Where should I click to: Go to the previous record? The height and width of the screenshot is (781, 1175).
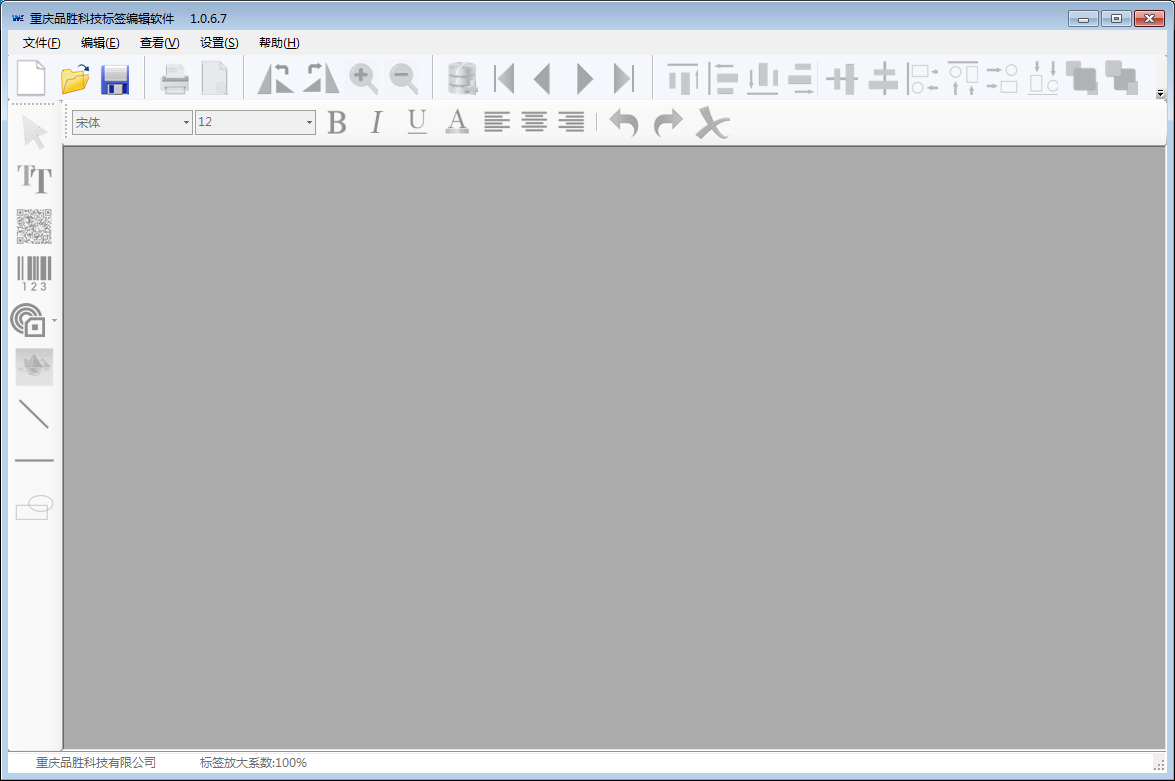click(x=542, y=79)
